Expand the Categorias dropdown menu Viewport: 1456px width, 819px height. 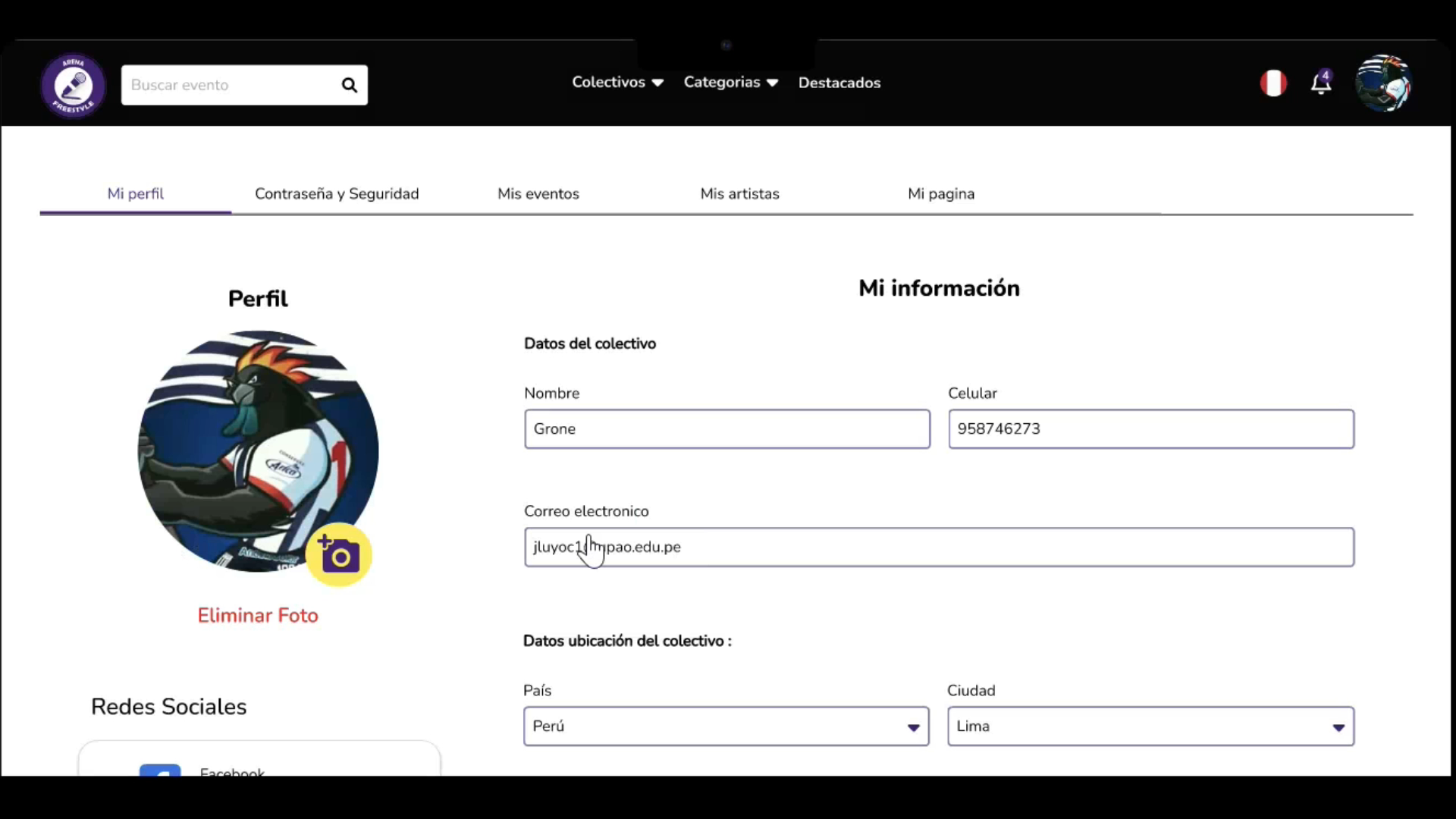pyautogui.click(x=730, y=82)
